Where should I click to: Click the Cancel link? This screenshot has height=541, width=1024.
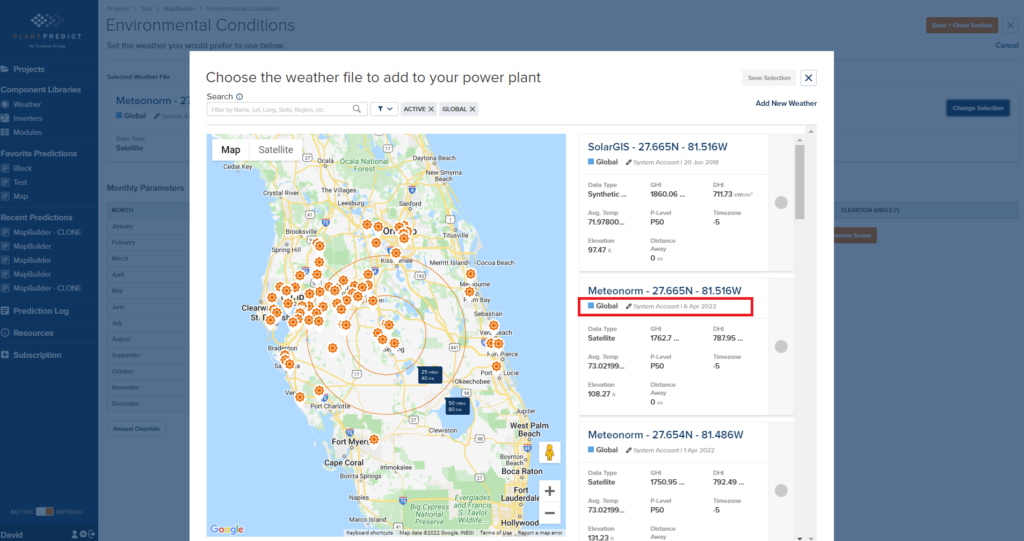[1006, 46]
